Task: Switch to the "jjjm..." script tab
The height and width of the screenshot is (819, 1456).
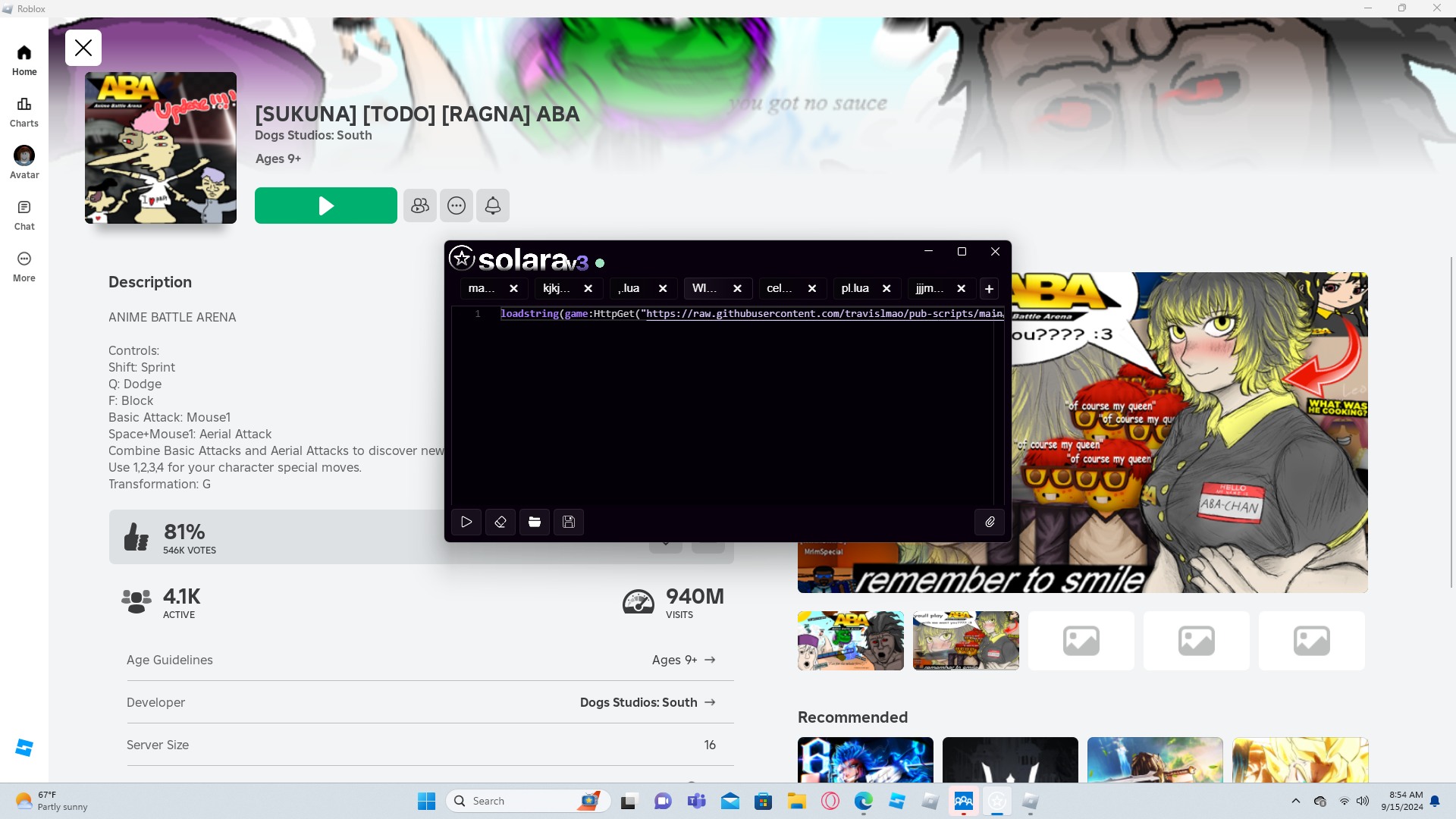Action: click(x=930, y=288)
